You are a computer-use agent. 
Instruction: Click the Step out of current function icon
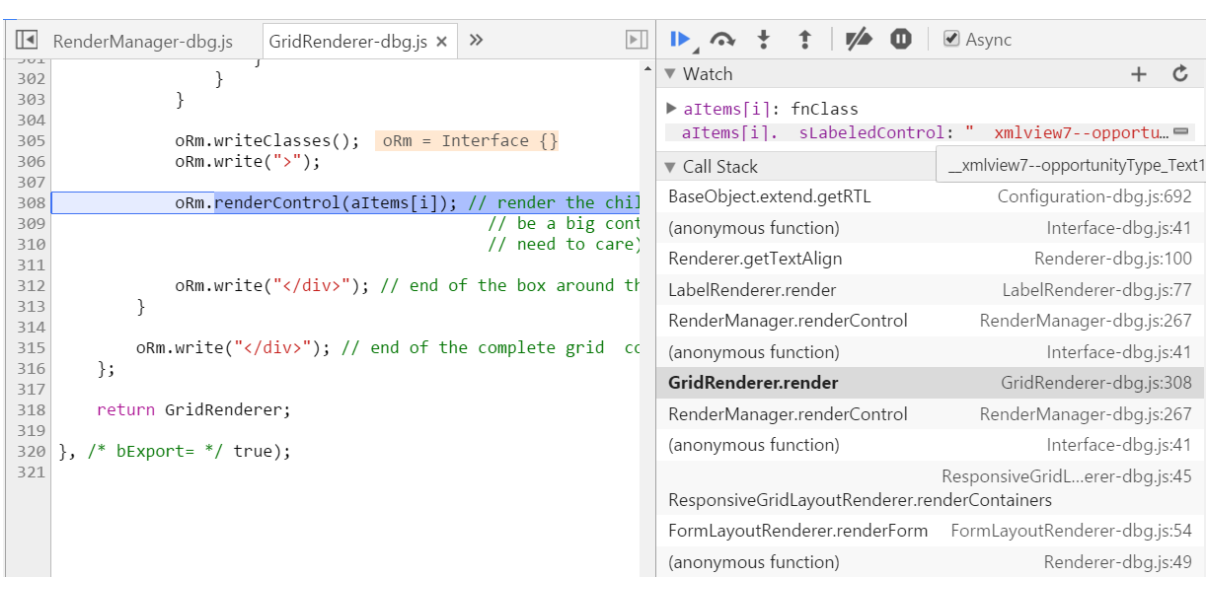(x=807, y=40)
